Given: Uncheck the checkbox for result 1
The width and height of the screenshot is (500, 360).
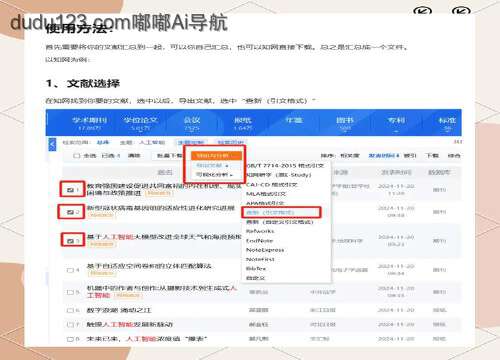Looking at the screenshot, I should coord(70,190).
